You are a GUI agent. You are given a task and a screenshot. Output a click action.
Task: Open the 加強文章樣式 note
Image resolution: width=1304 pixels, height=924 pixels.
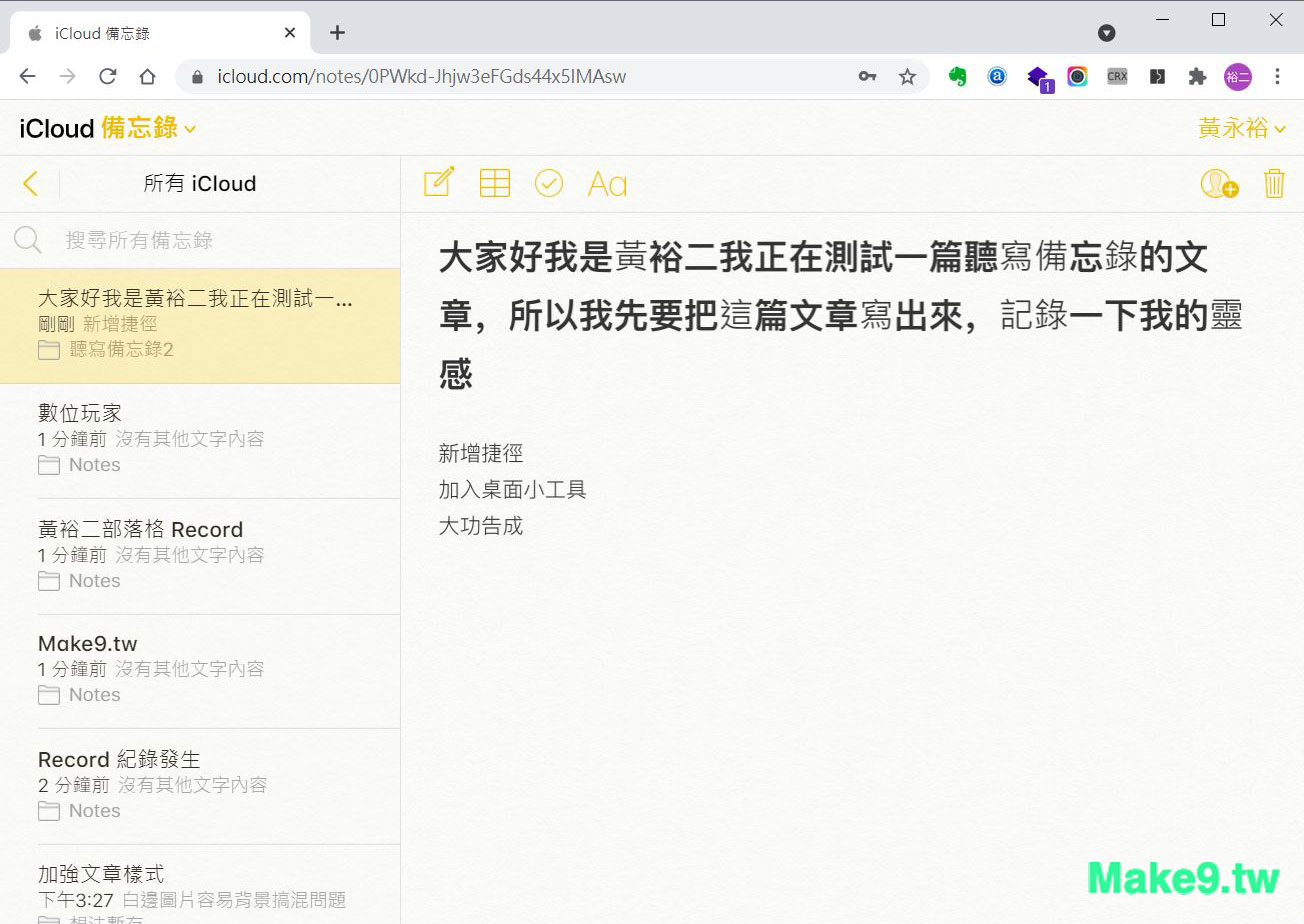coord(200,885)
